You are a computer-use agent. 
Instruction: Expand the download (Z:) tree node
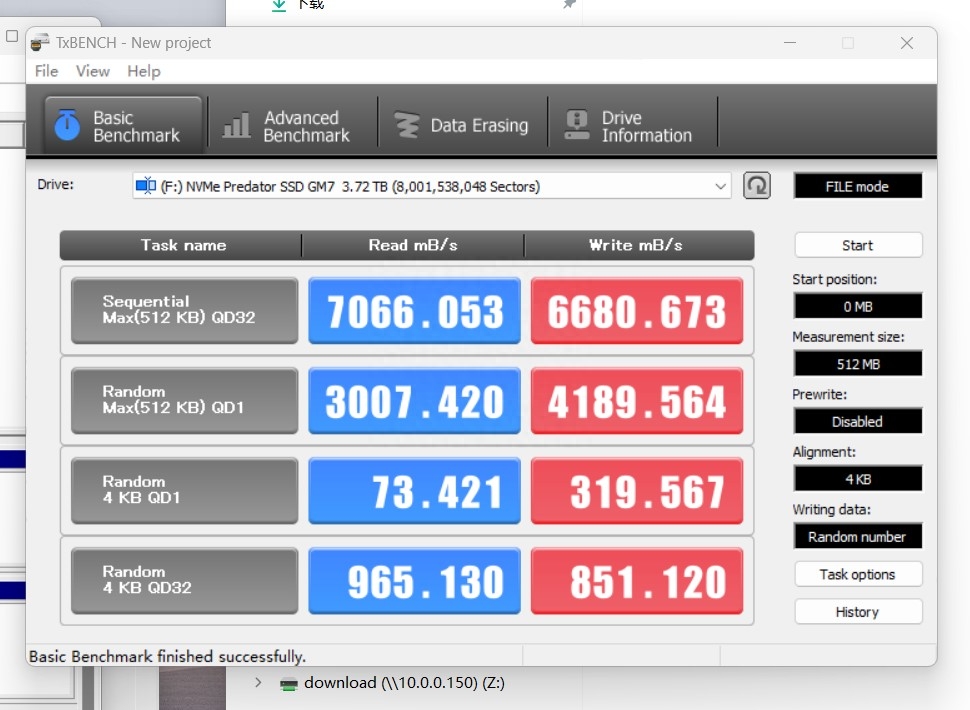point(258,683)
